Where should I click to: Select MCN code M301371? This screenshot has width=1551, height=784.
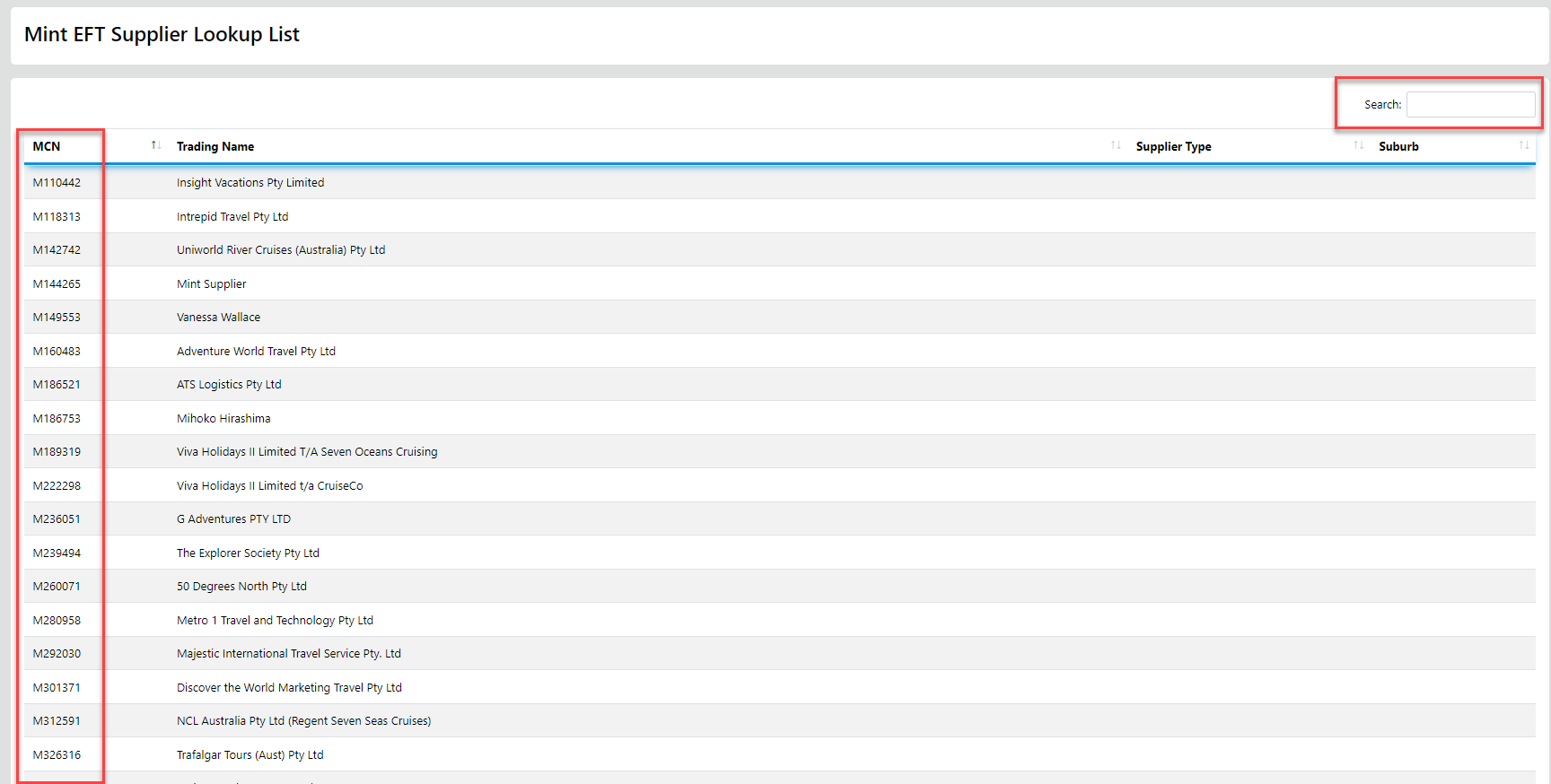57,688
